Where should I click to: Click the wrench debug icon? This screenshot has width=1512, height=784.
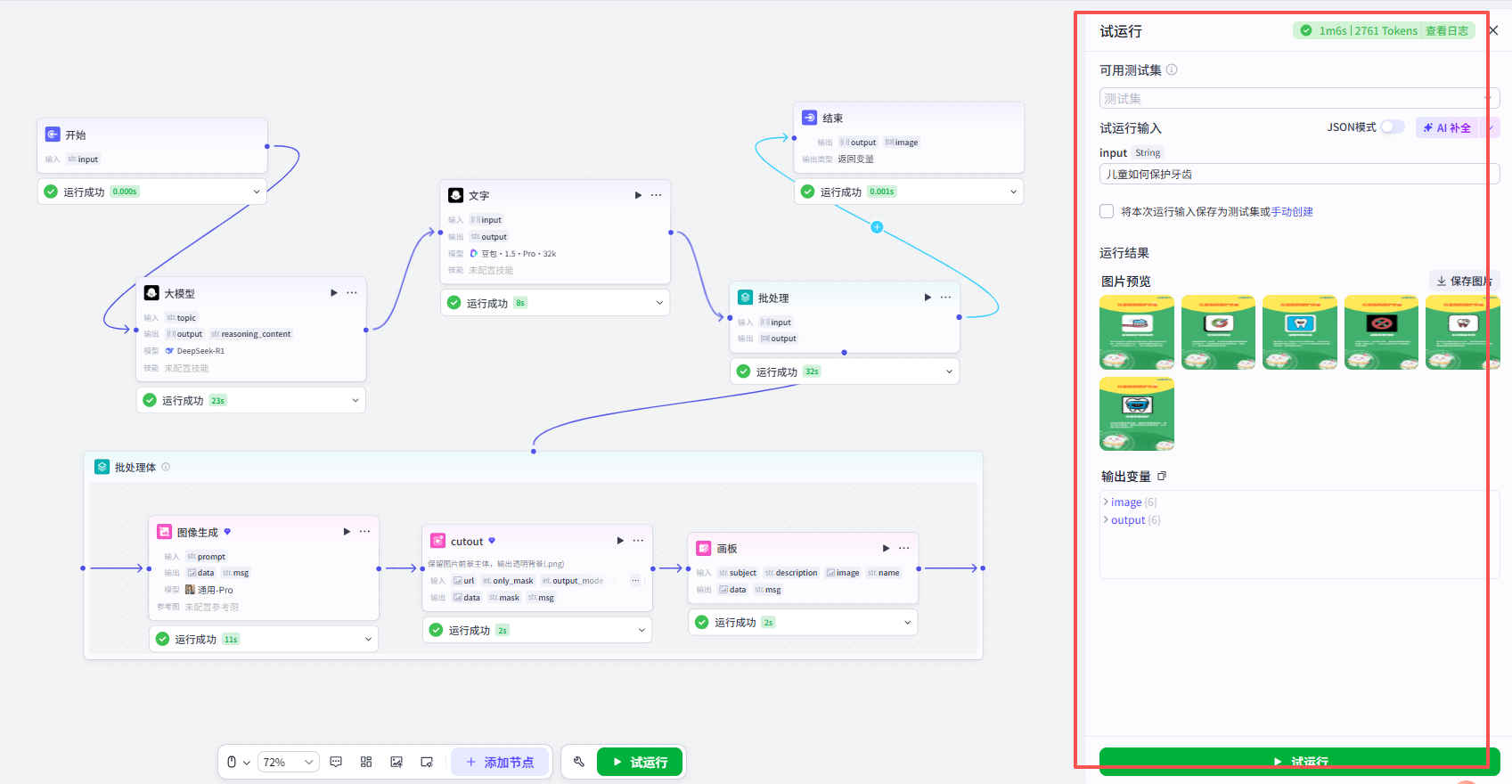click(579, 762)
